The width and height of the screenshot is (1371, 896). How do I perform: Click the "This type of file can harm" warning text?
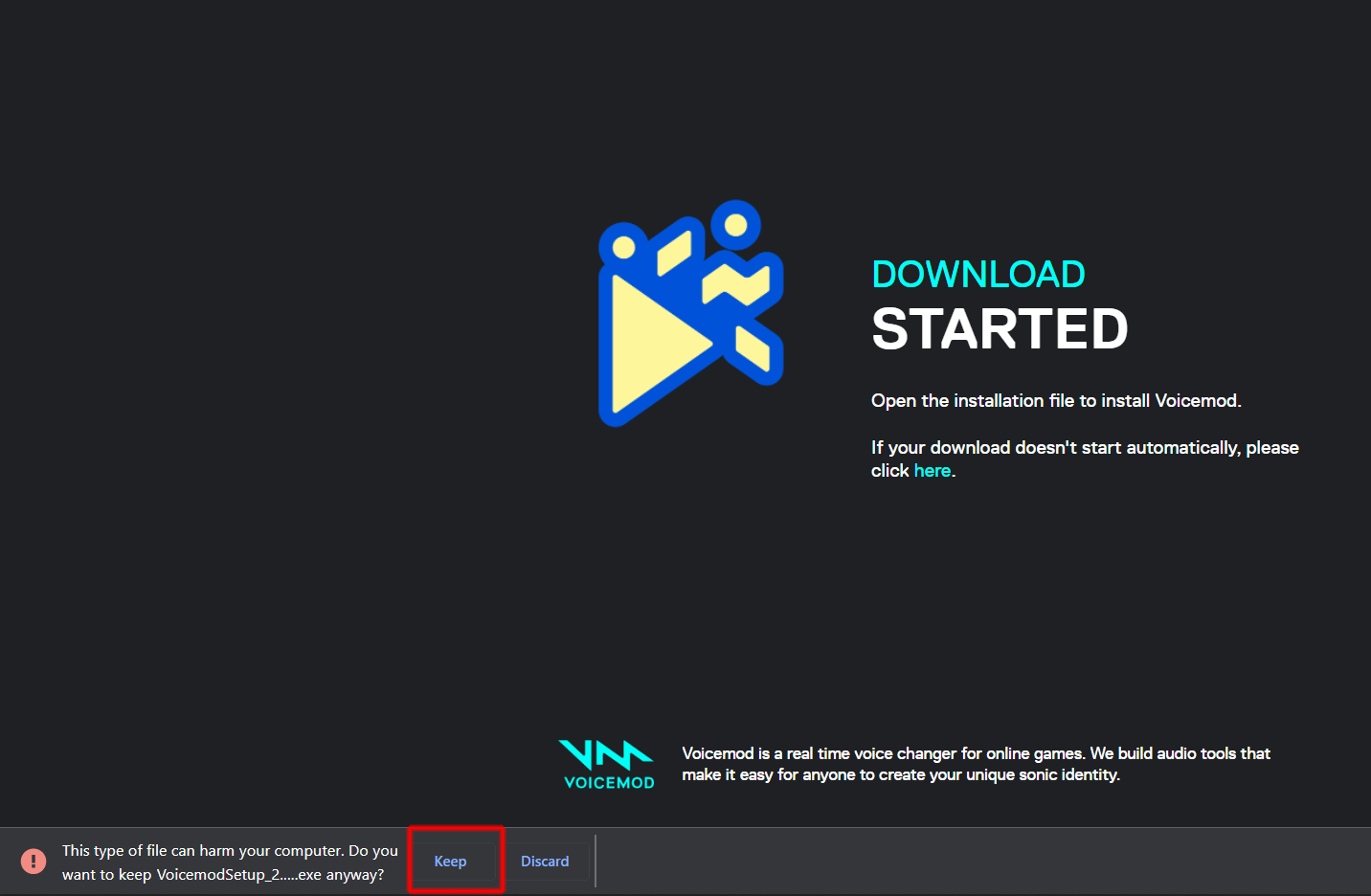(x=230, y=862)
